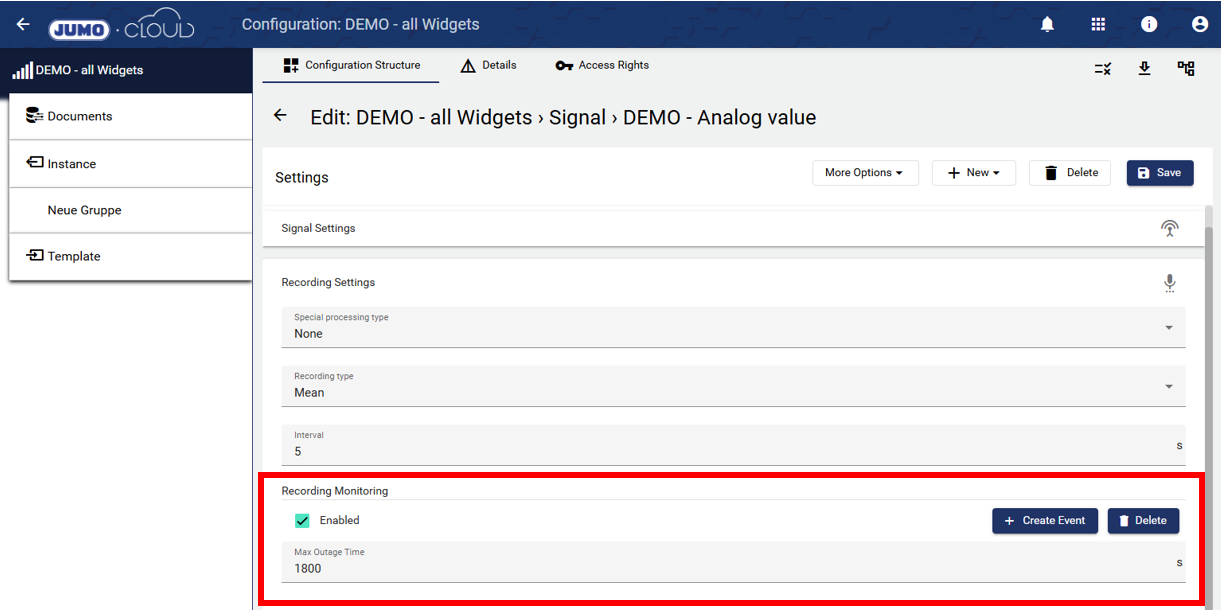This screenshot has width=1221, height=612.
Task: Click the structure tree icon at top right
Action: click(x=1186, y=68)
